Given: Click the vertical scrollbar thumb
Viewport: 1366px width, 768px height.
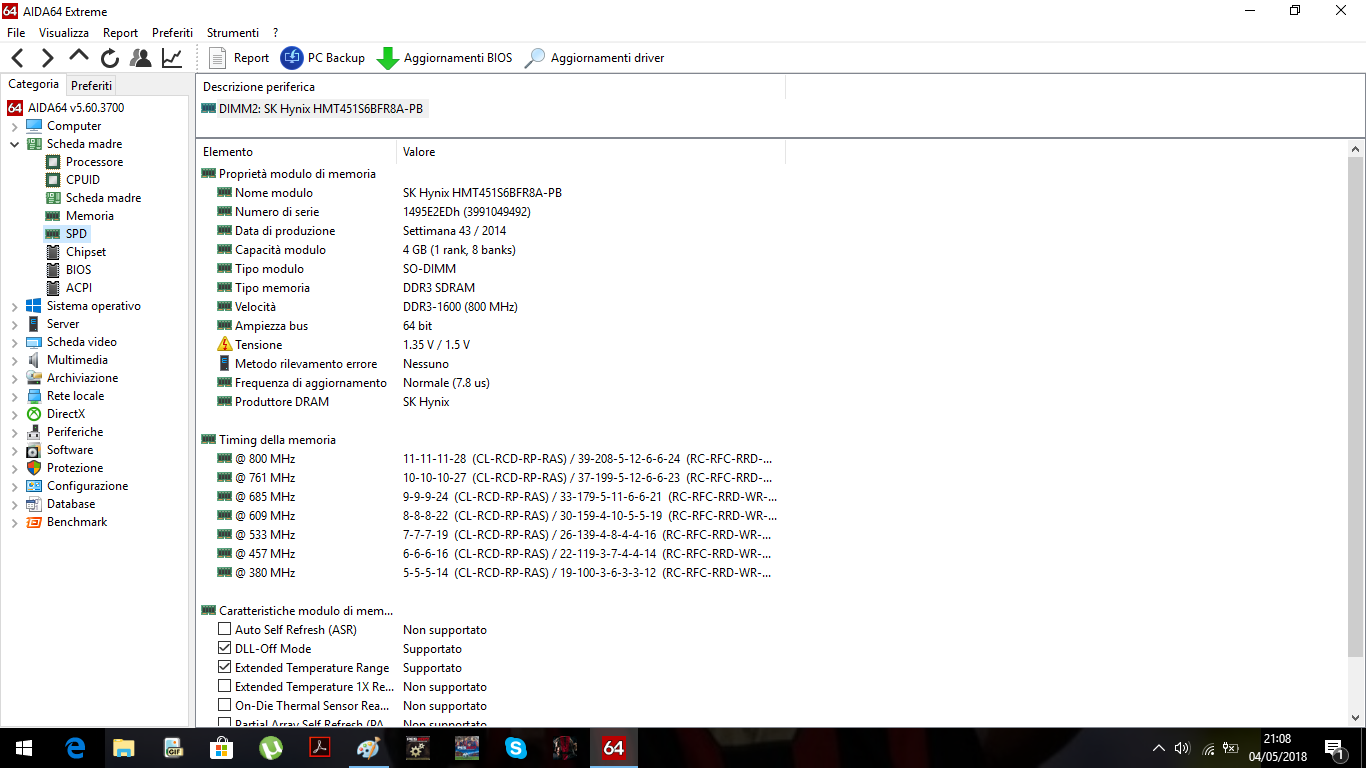Looking at the screenshot, I should pyautogui.click(x=1356, y=406).
